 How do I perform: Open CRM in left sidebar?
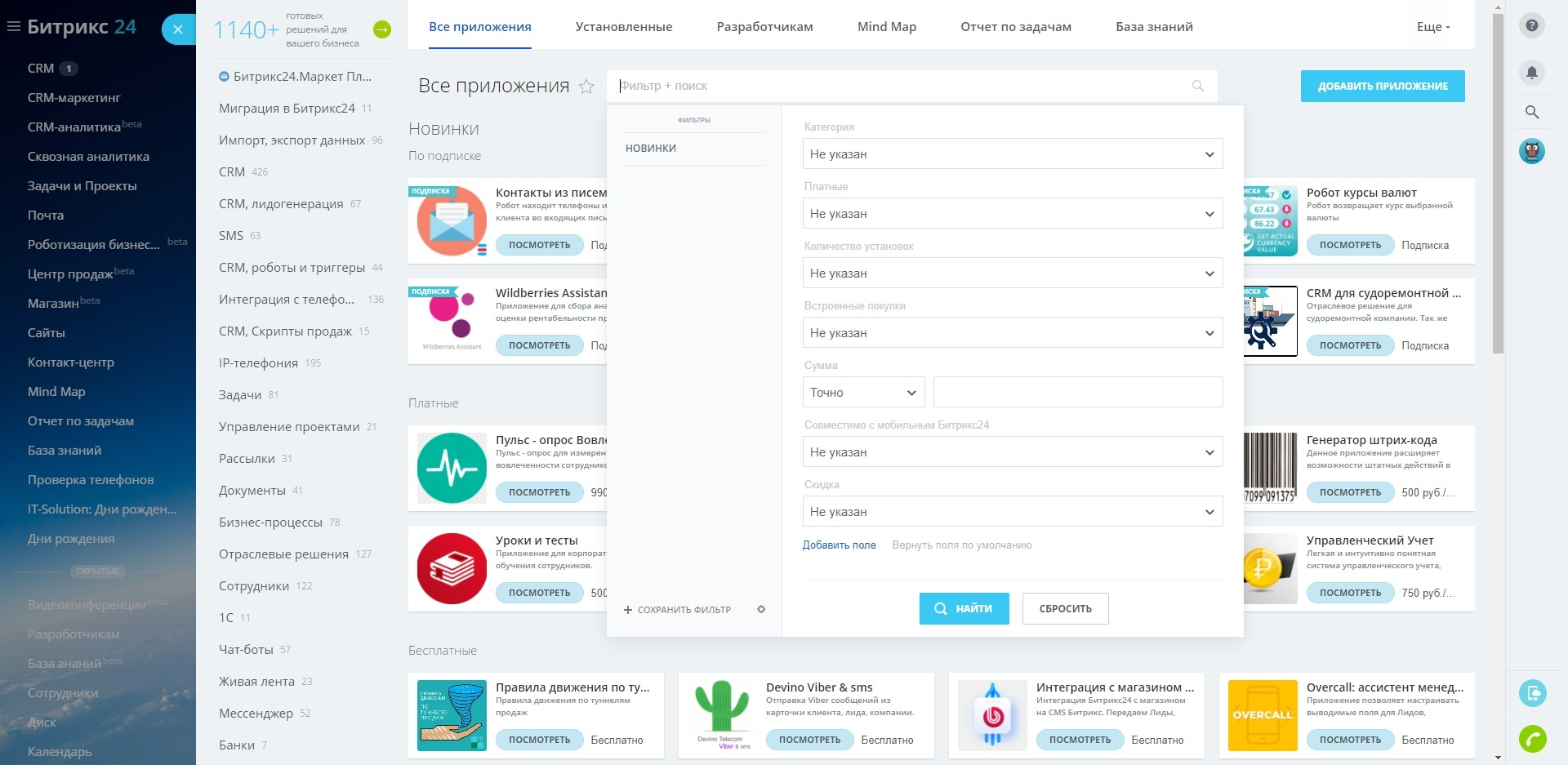41,69
